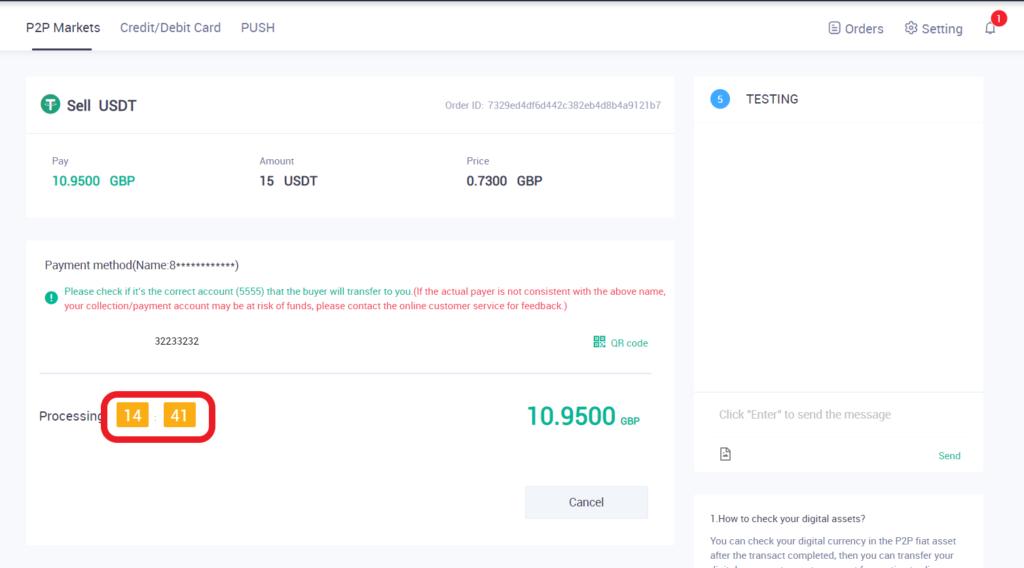This screenshot has height=568, width=1024.
Task: Click the Order ID text
Action: click(x=552, y=105)
